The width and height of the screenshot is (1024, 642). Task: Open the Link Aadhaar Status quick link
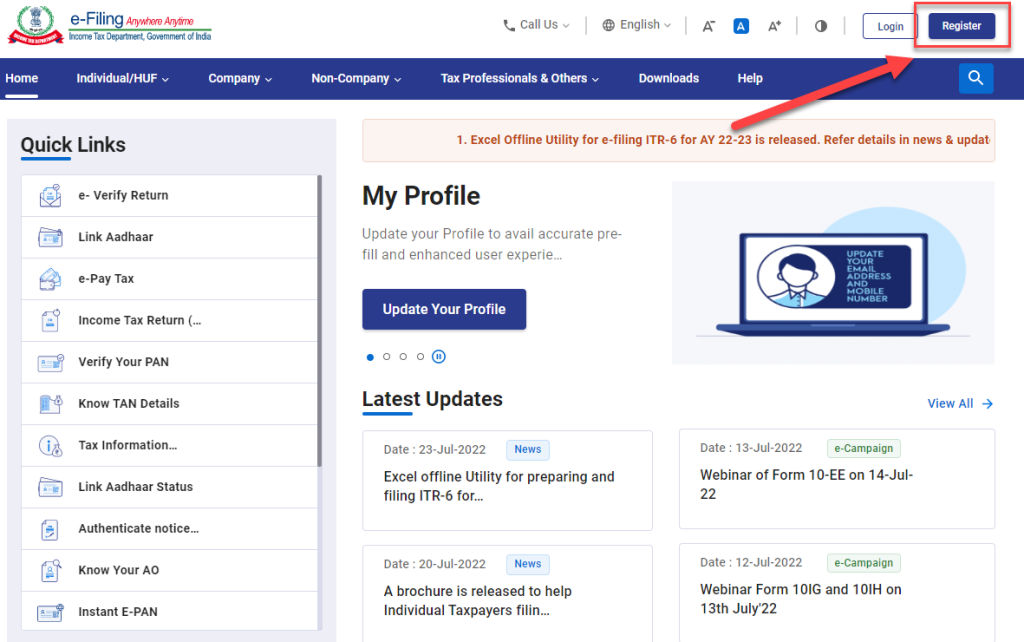point(169,487)
